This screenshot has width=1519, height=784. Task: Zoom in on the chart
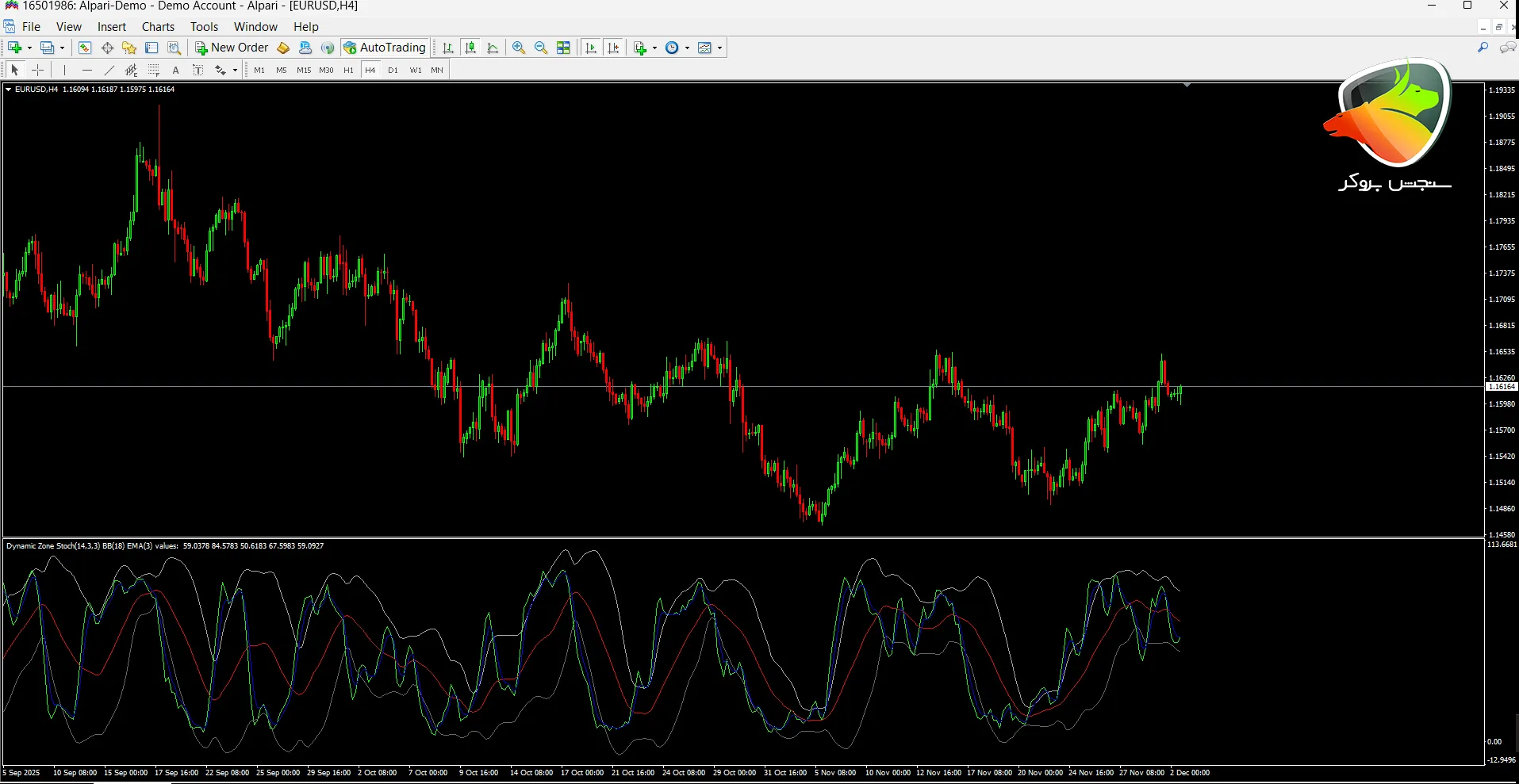click(519, 48)
